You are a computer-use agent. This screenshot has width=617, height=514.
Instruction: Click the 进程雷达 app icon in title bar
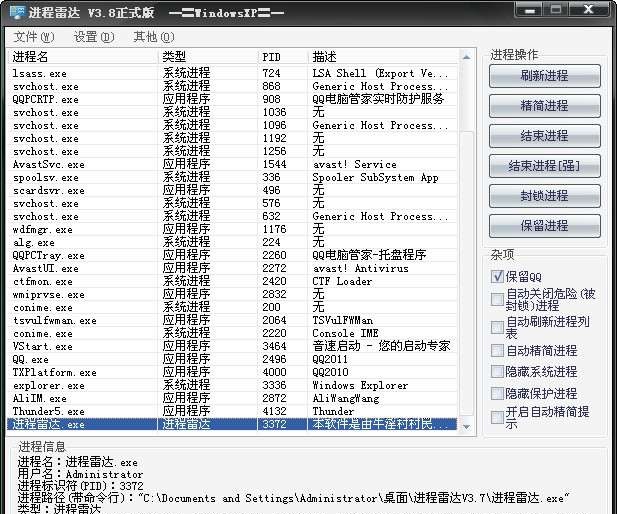[x=17, y=12]
